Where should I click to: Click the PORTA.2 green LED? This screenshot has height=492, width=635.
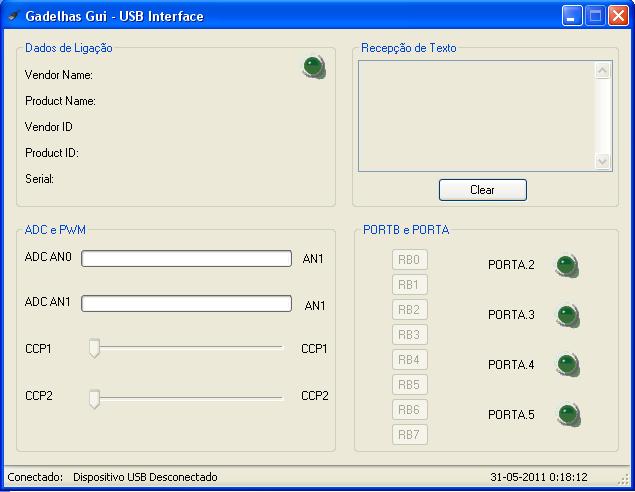[x=567, y=266]
